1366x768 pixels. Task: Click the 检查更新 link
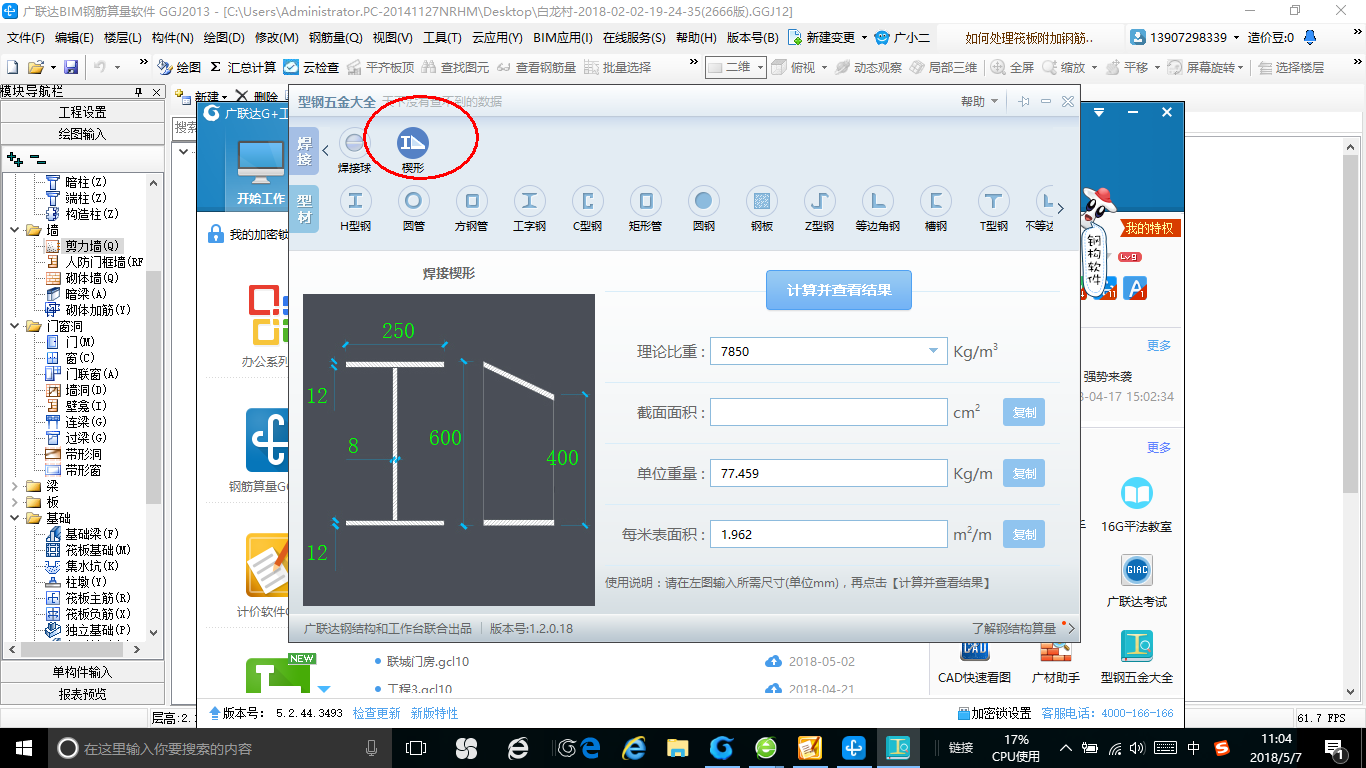pyautogui.click(x=376, y=713)
